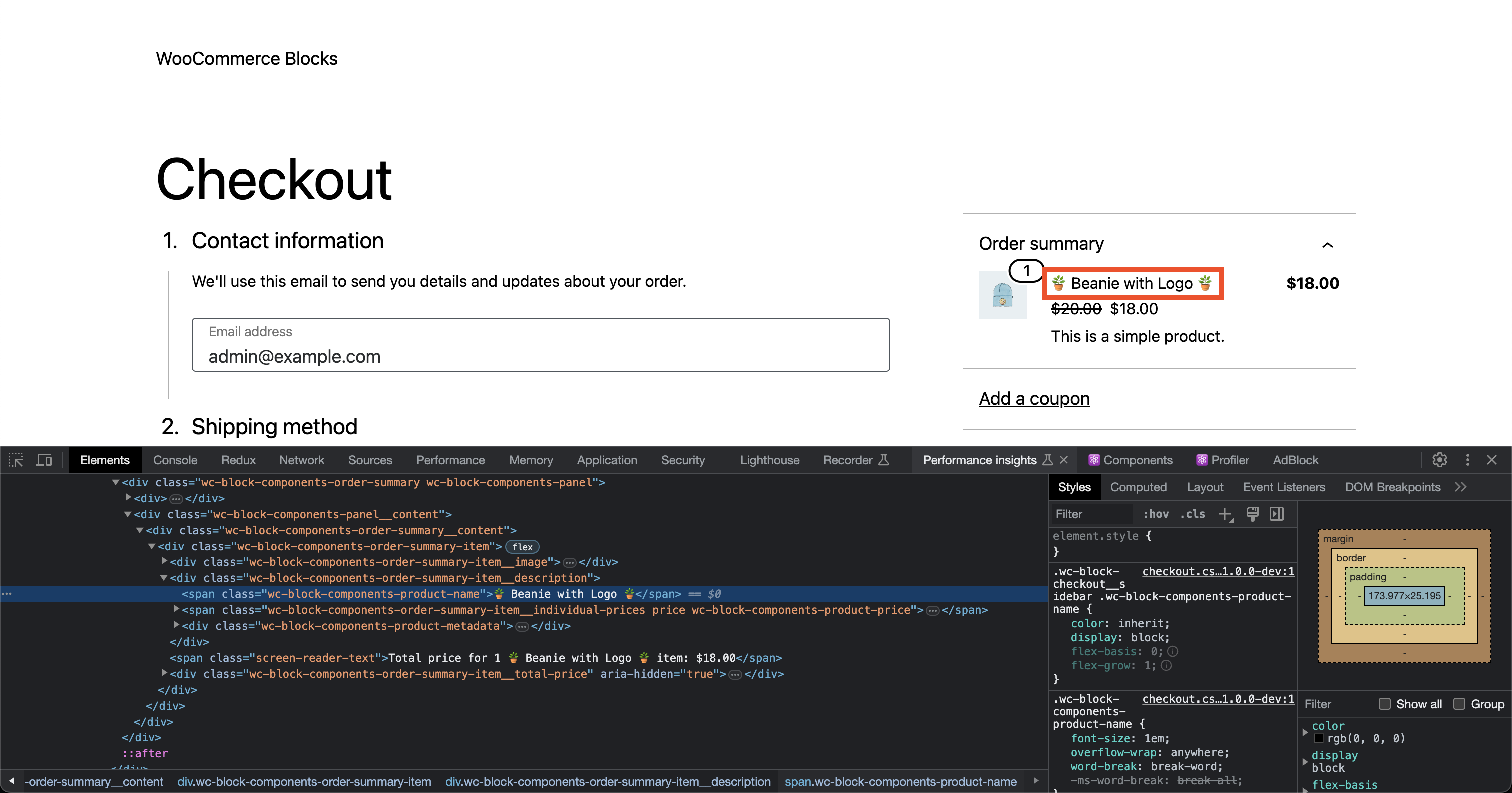Select the React Components panel icon

pyautogui.click(x=1094, y=460)
